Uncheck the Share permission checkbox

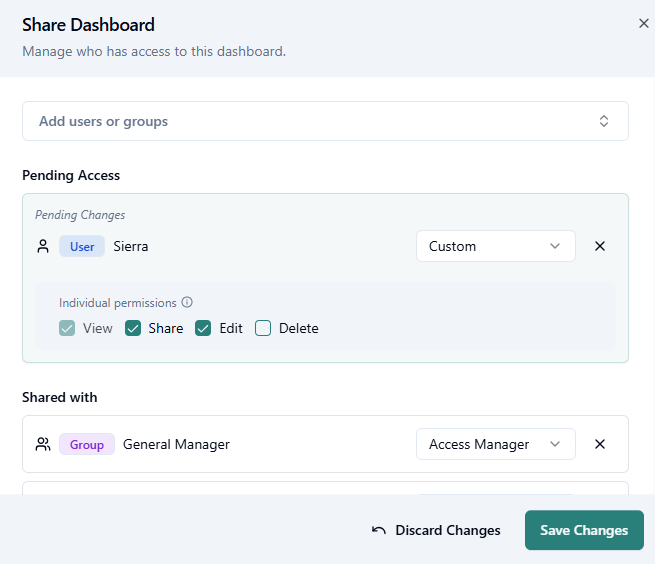[133, 328]
